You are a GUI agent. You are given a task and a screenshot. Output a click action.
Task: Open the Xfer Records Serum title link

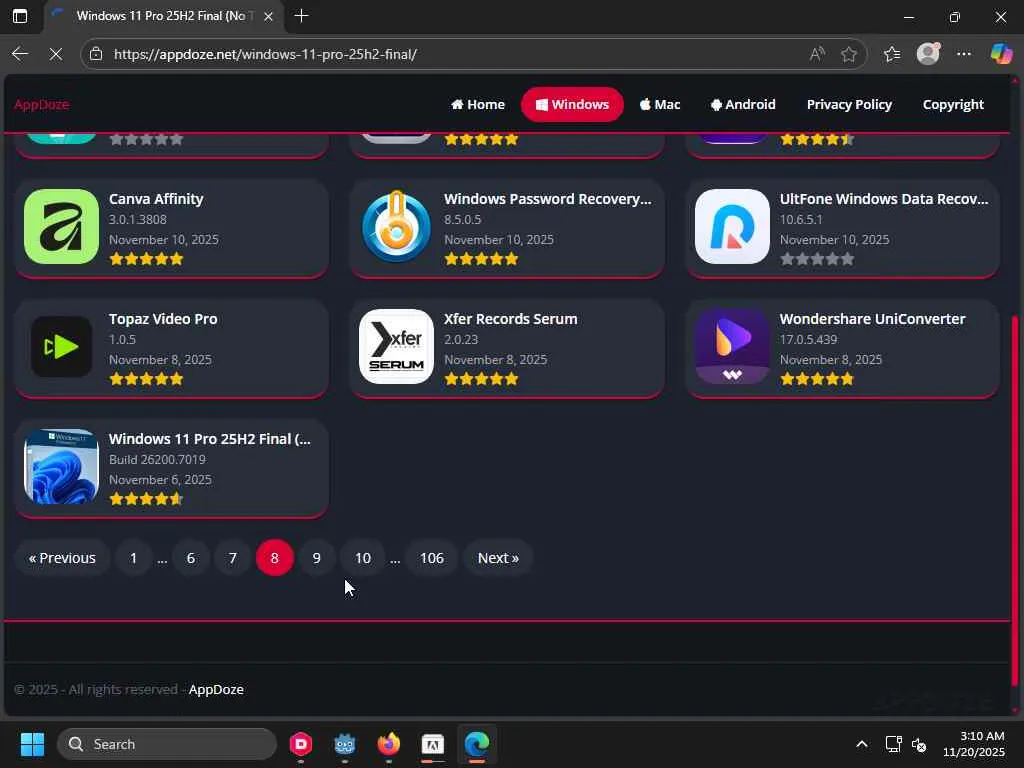[x=511, y=319]
